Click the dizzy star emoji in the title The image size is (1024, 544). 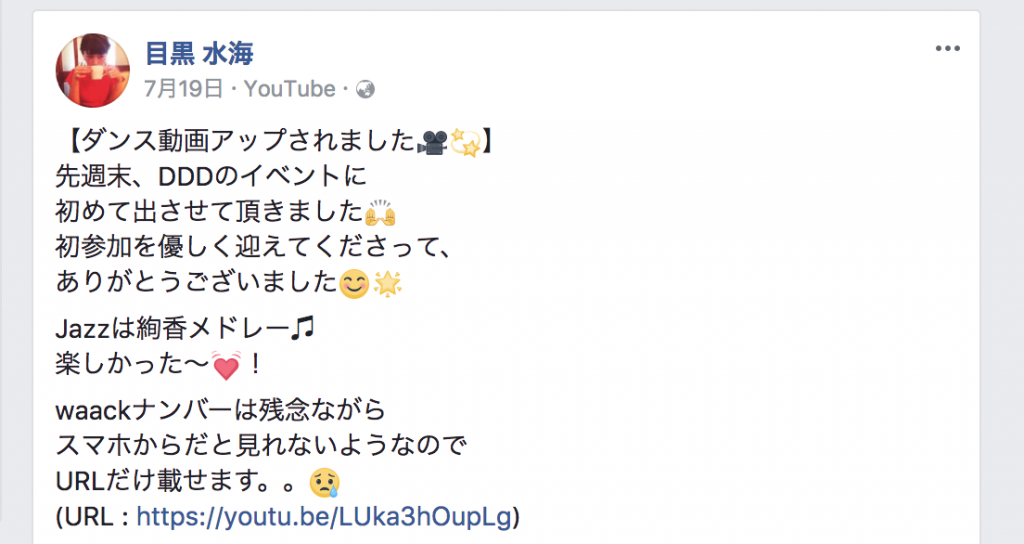(x=466, y=142)
